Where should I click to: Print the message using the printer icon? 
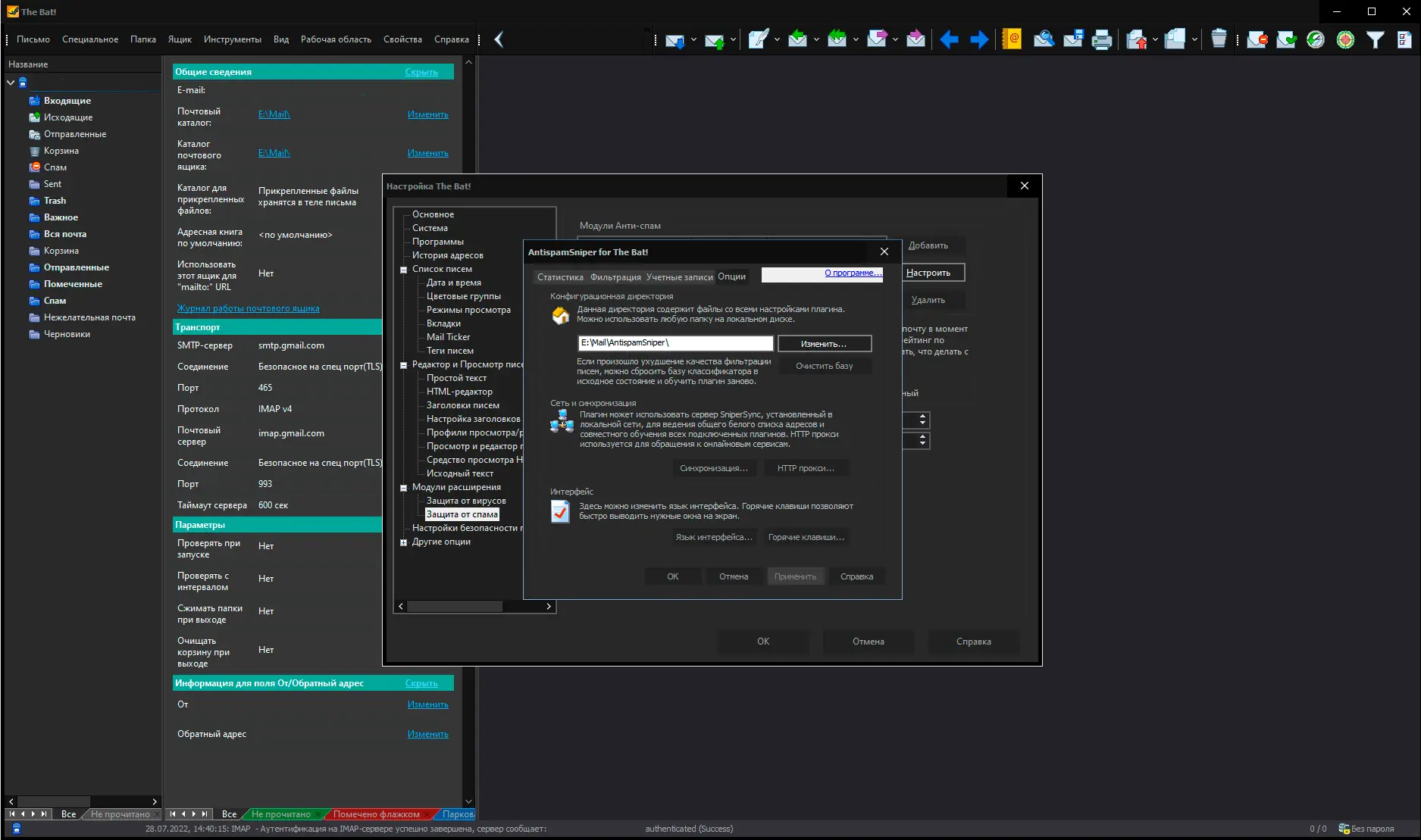[x=1102, y=39]
